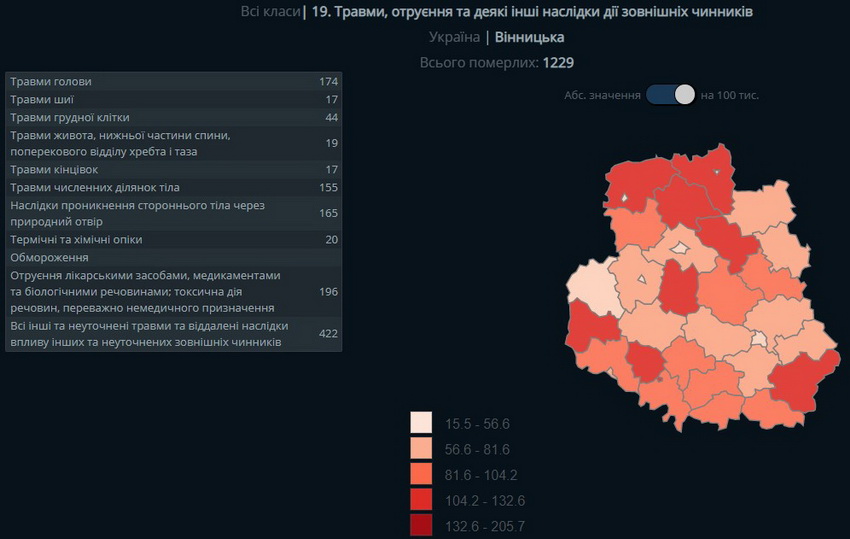Click the 81.6 - 104.2 legend swatch
This screenshot has height=539, width=850.
421,475
